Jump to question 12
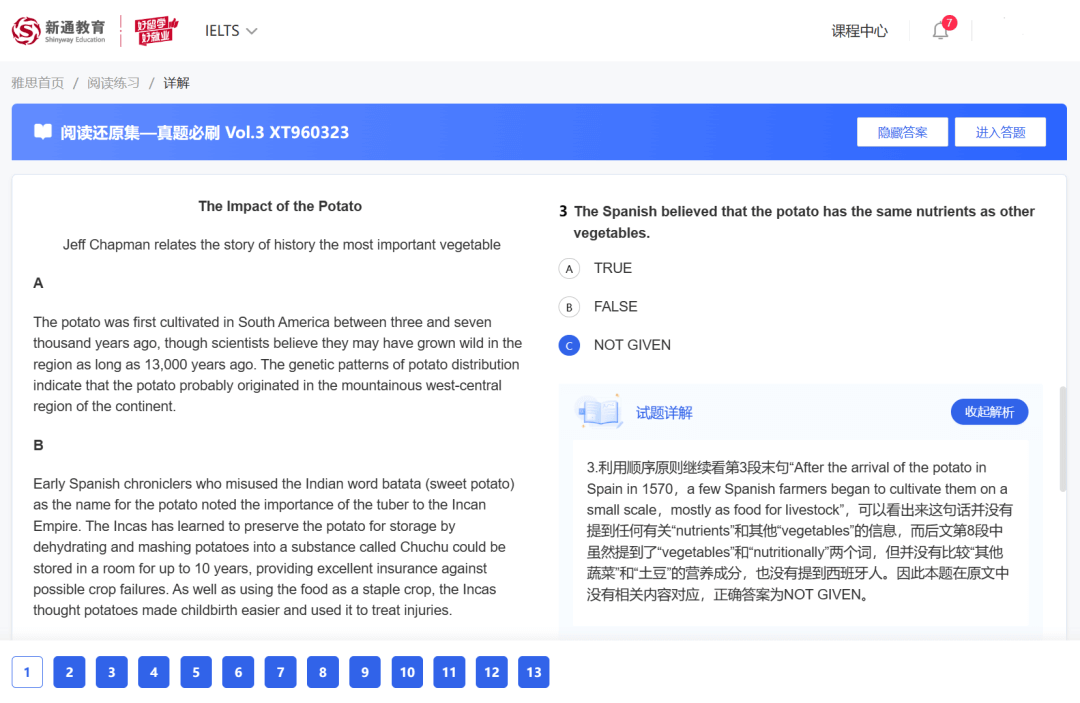Viewport: 1080px width, 703px height. [492, 672]
